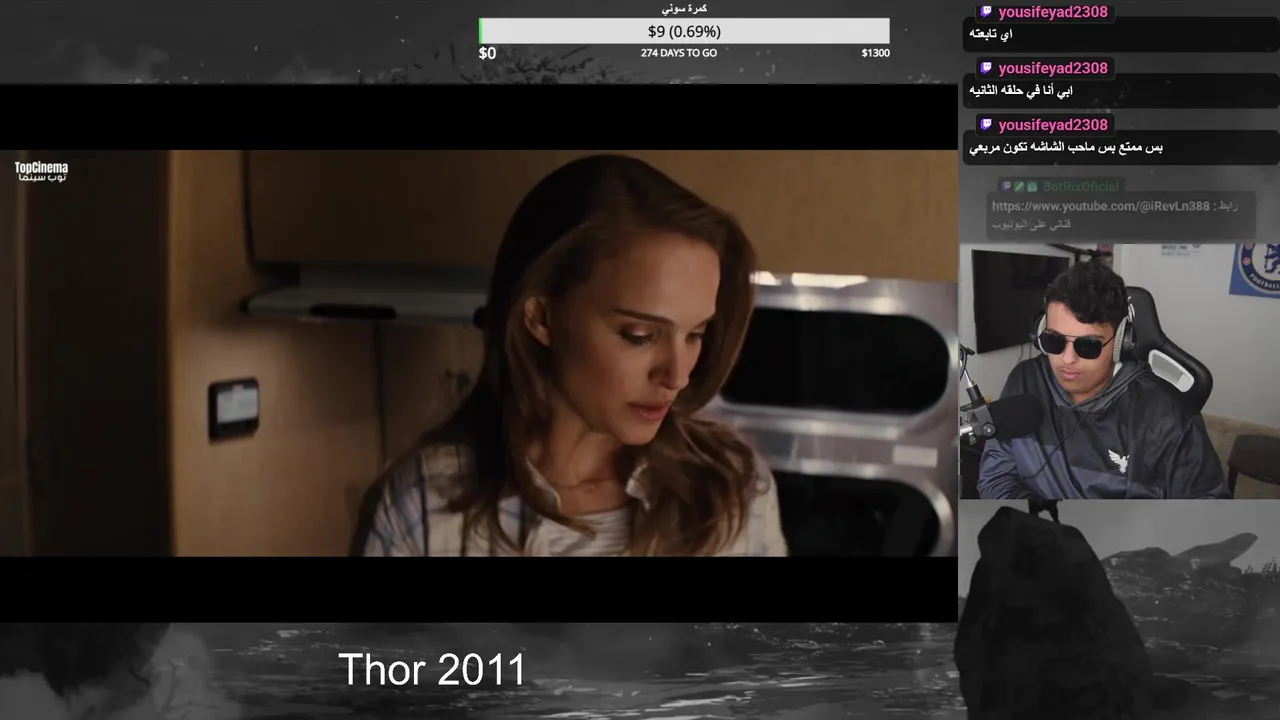Open yousifeyad2308 name above "ابي أنا في حلقه الثانيه"
1280x720 pixels.
tap(1053, 68)
